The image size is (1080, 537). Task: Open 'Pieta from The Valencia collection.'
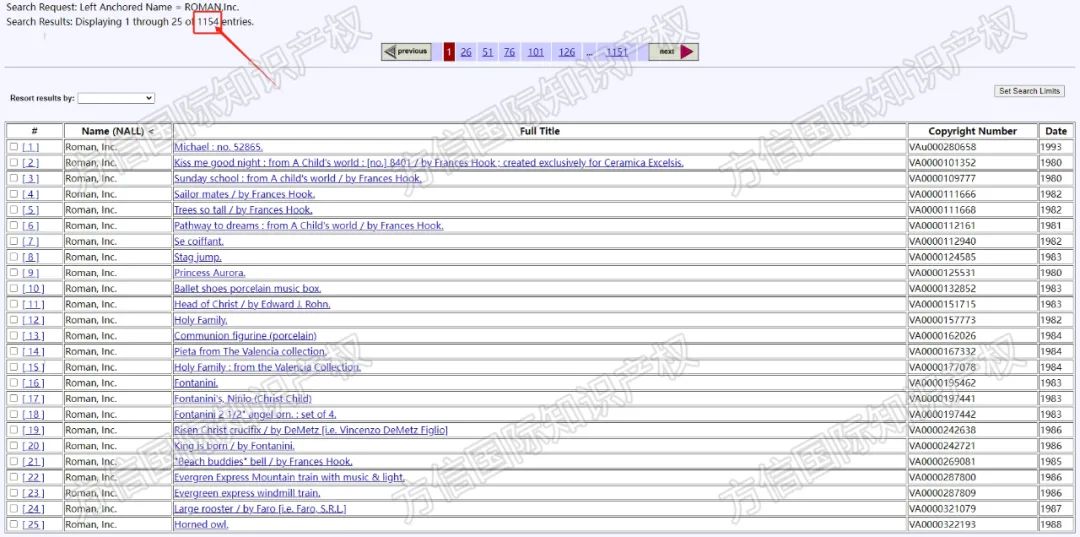(250, 352)
